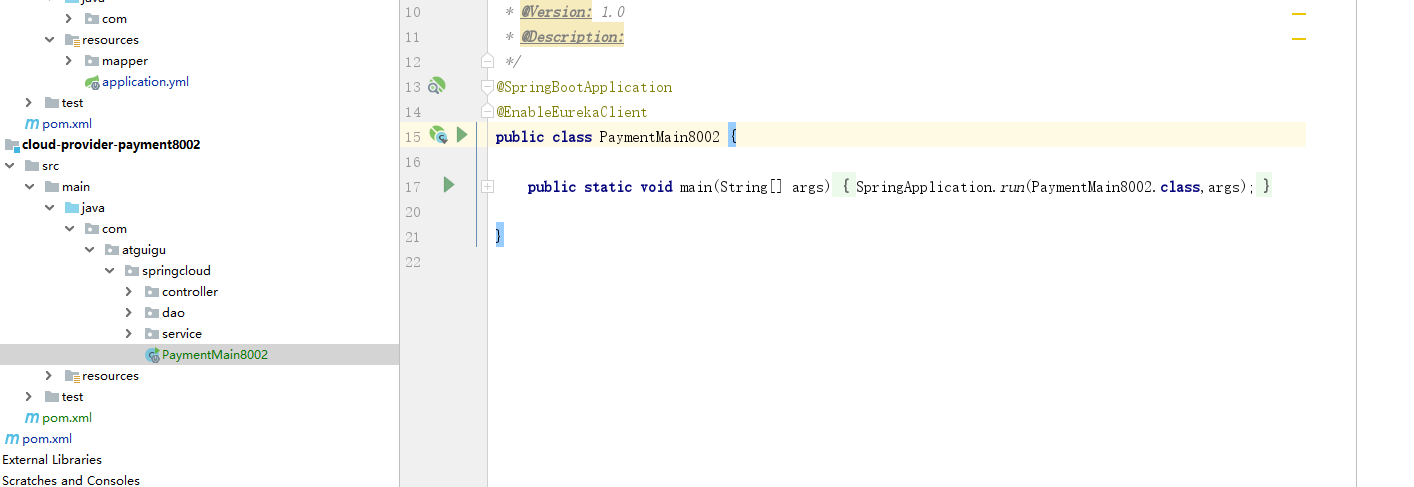Collapse the src folder chevron

9,165
